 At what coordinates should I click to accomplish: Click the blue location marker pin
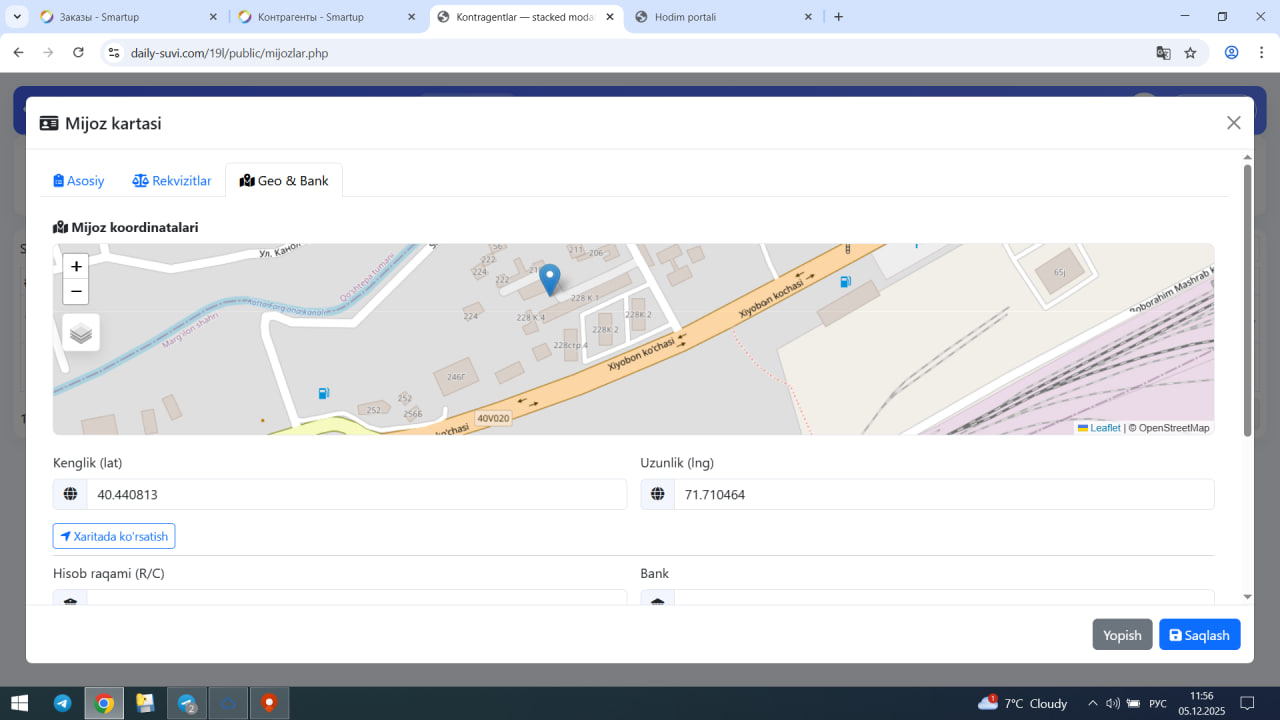tap(549, 279)
